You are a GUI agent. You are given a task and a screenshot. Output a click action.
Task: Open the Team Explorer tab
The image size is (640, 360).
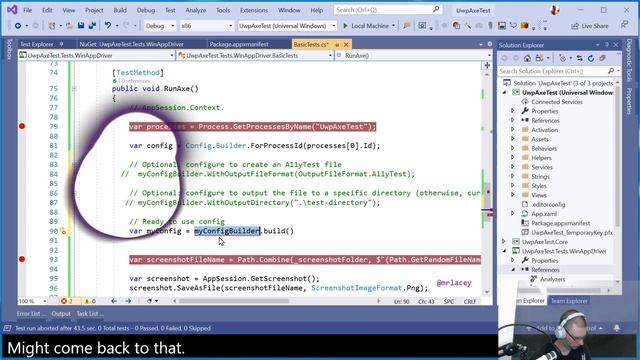(569, 301)
